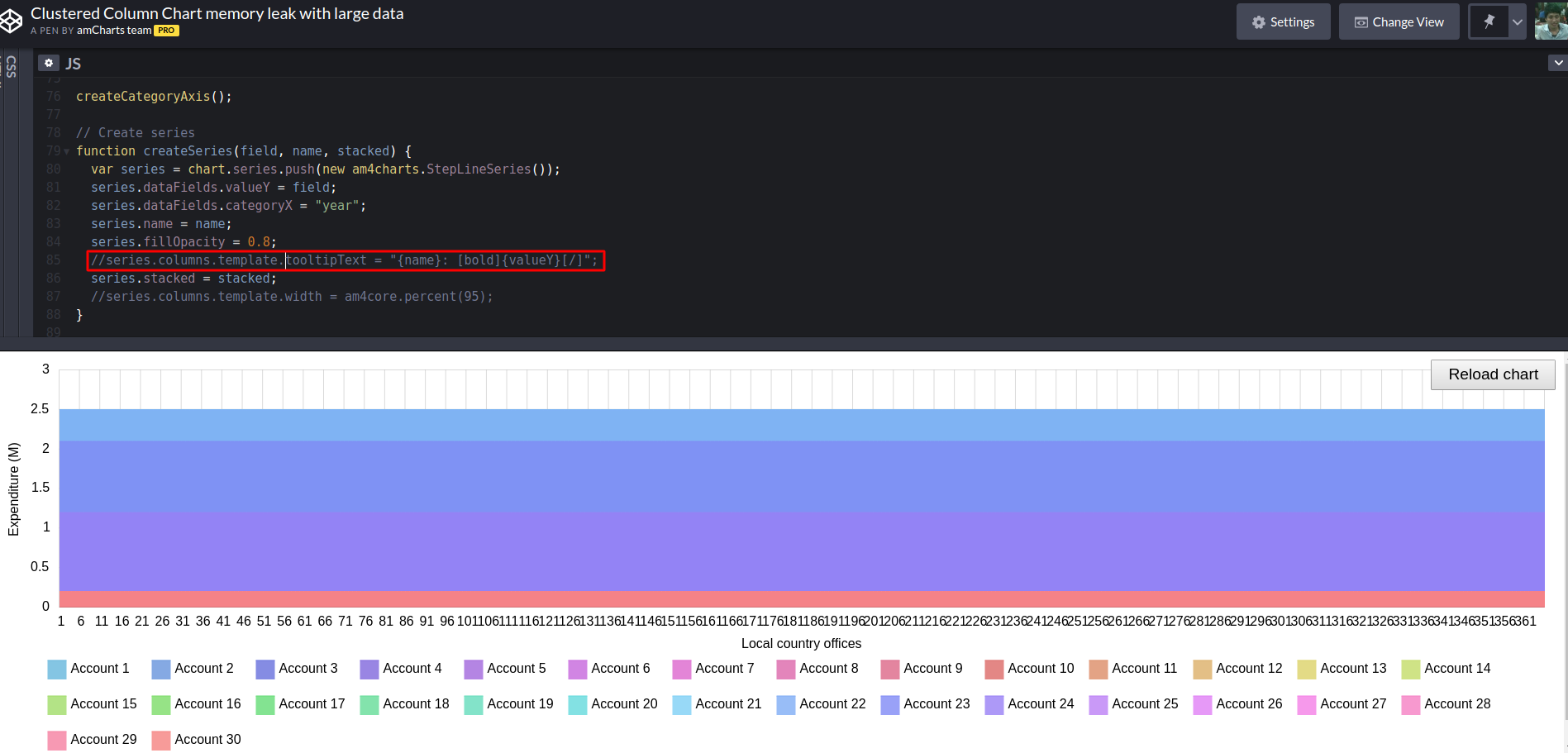1568x753 pixels.
Task: Open JS editor settings gear
Action: [49, 63]
